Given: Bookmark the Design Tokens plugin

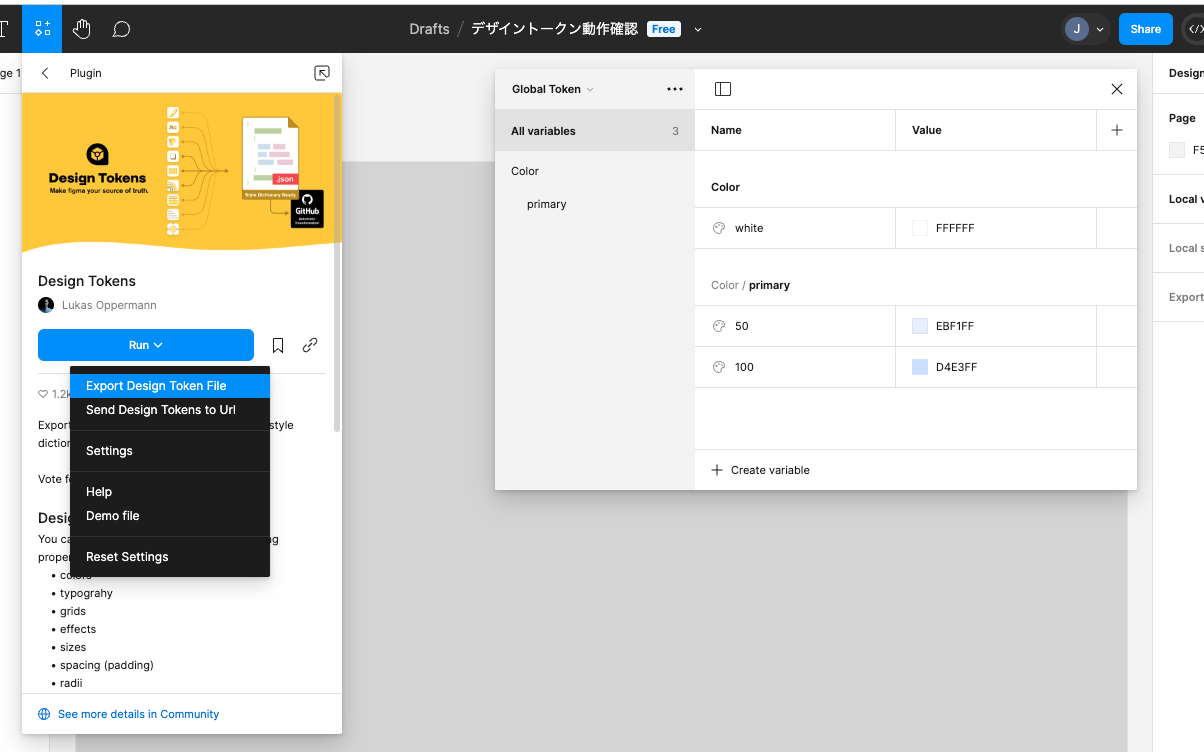Looking at the screenshot, I should [277, 344].
